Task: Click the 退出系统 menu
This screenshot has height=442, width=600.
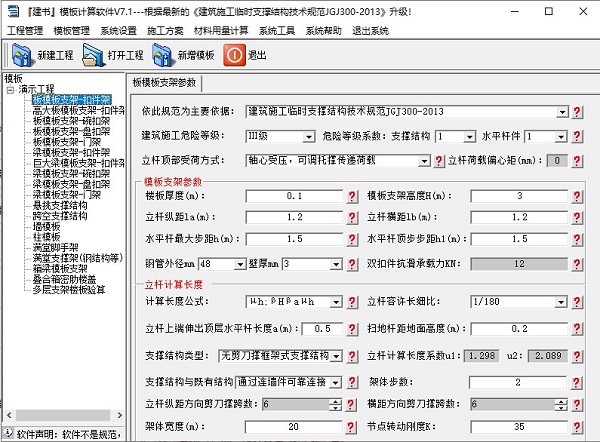Action: [x=370, y=31]
